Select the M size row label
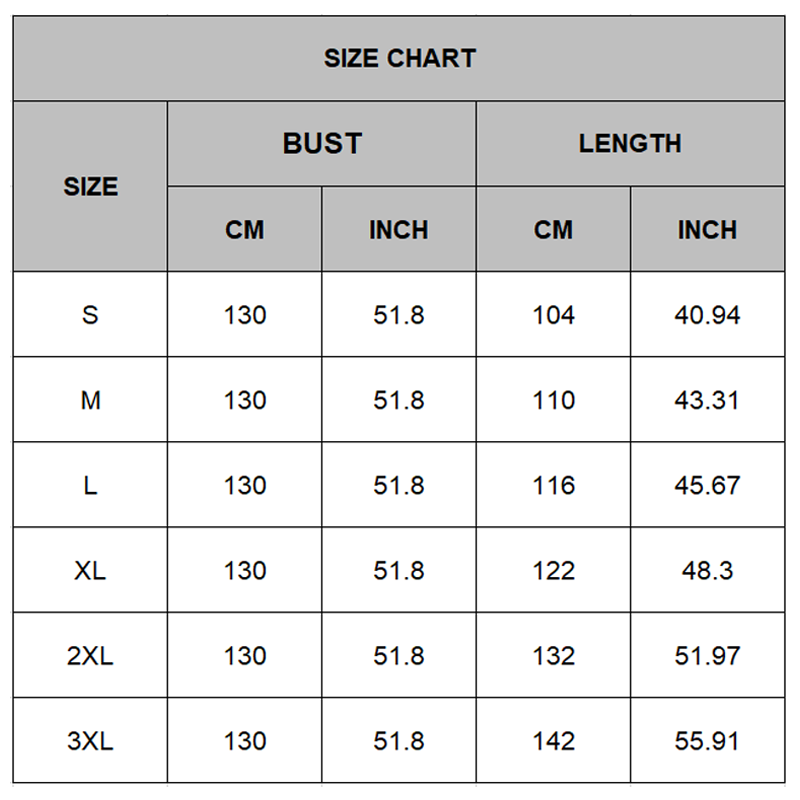Viewport: 800px width, 800px height. tap(90, 400)
